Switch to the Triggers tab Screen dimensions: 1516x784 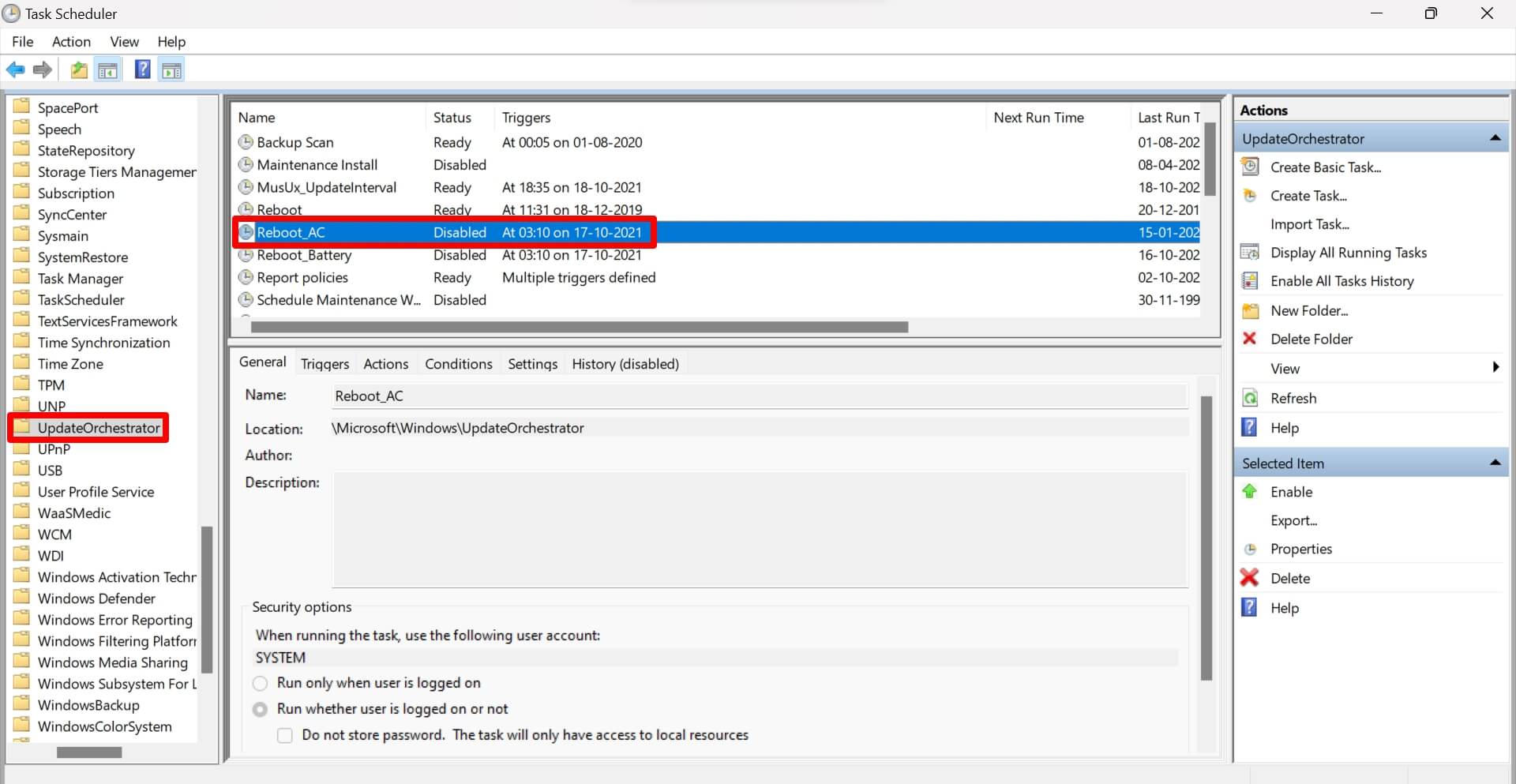click(325, 363)
